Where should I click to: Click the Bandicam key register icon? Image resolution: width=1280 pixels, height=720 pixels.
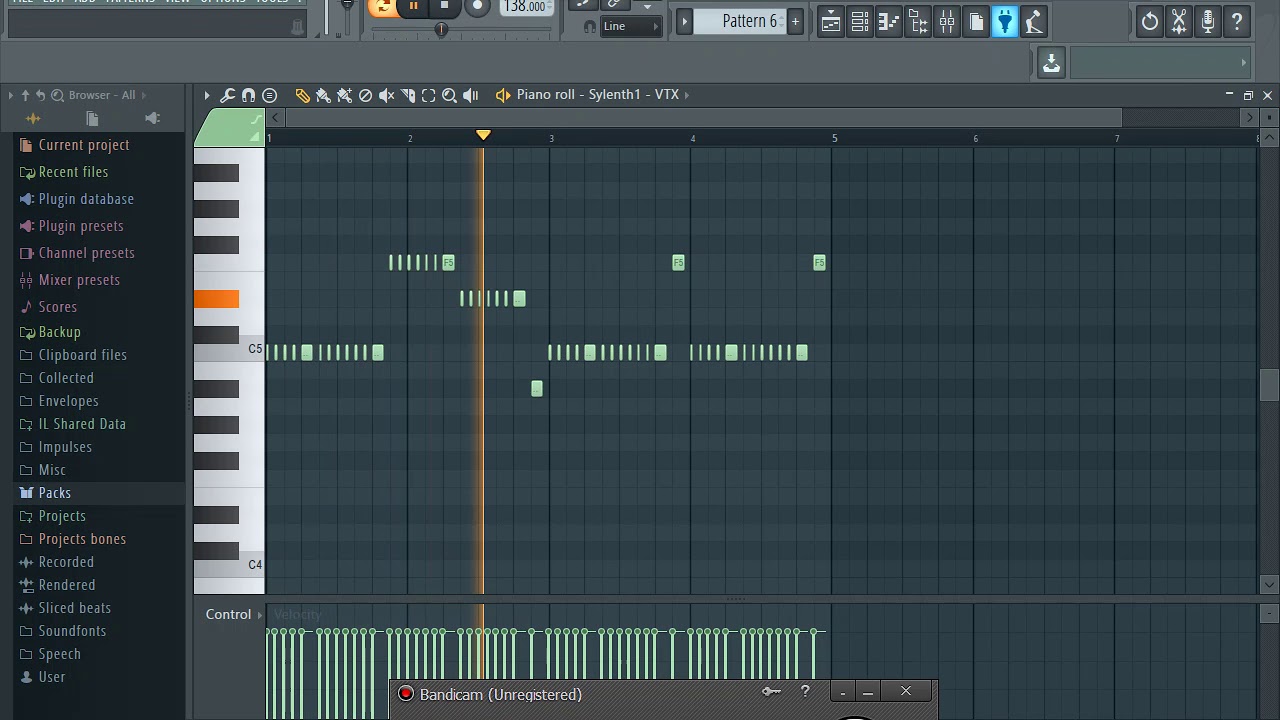click(771, 691)
